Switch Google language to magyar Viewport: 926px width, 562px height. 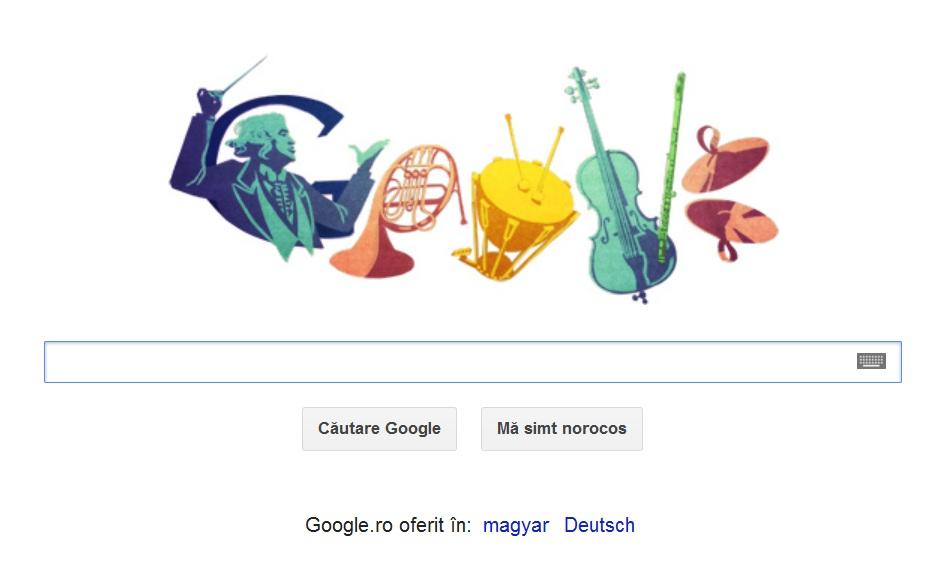pos(516,525)
